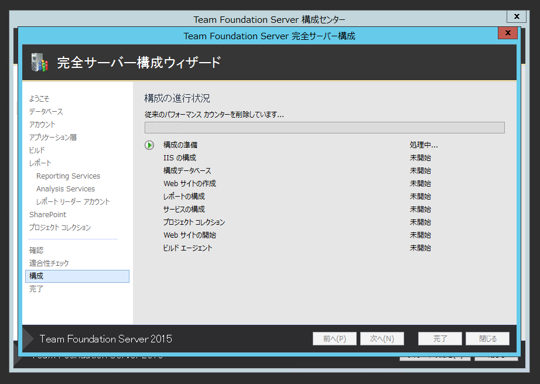This screenshot has width=540, height=384.
Task: Open the 完了 step in sidebar
Action: [x=36, y=289]
